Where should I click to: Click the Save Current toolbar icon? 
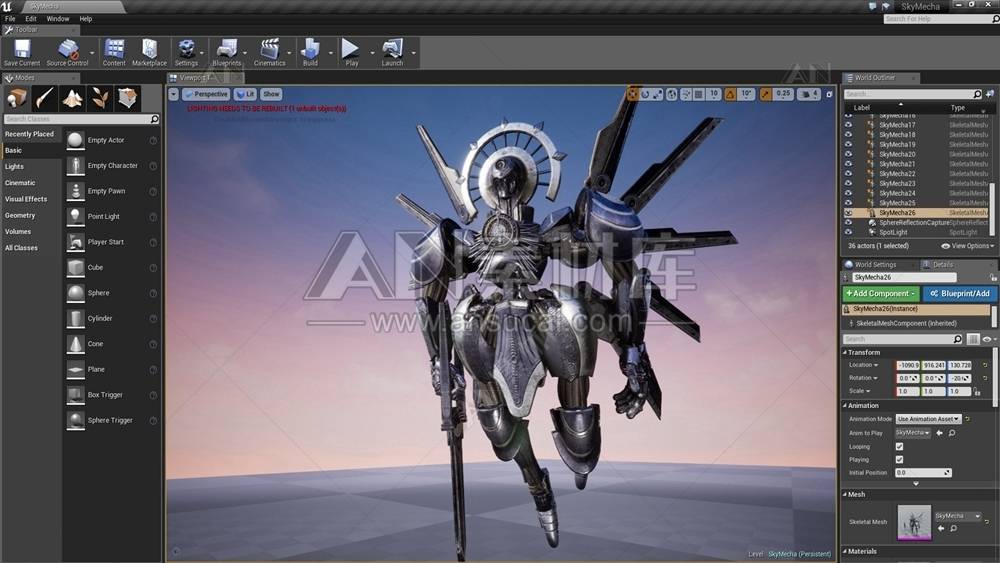click(22, 52)
